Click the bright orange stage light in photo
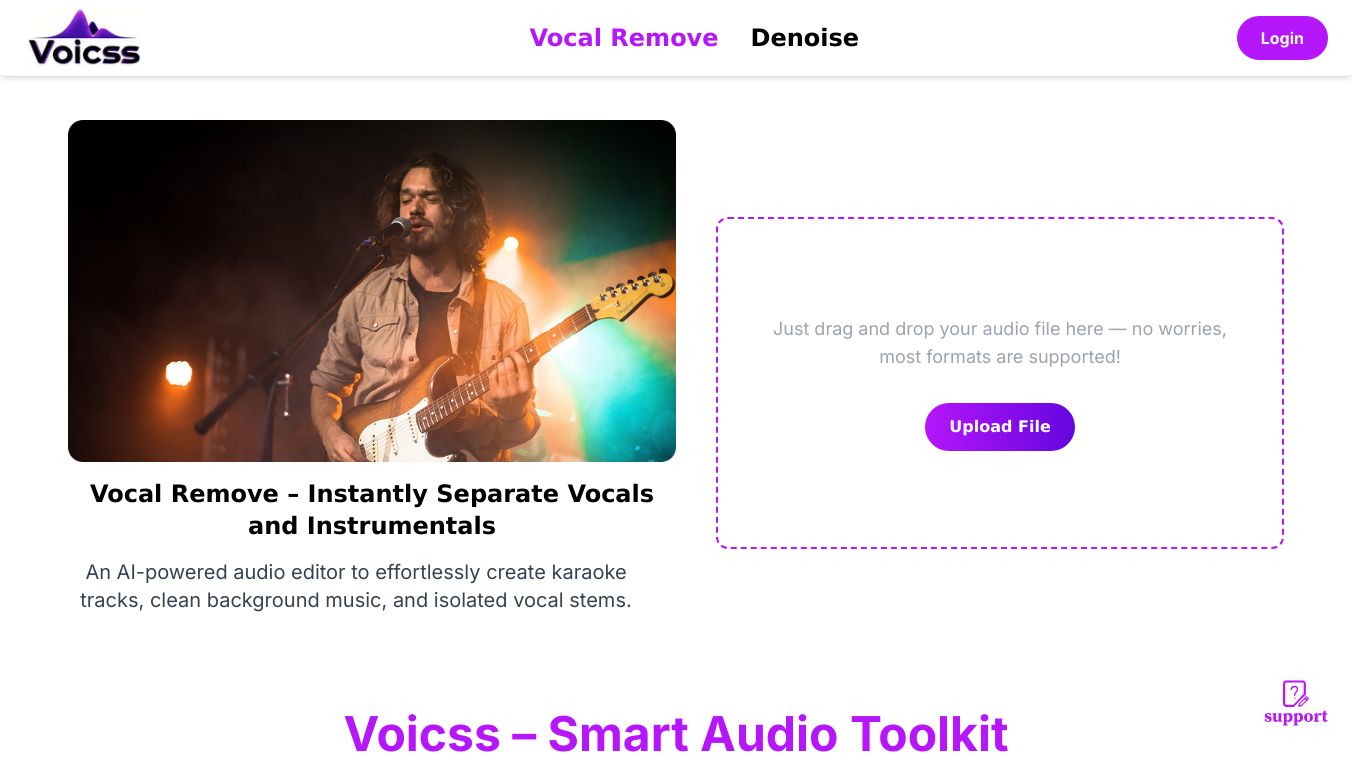 178,374
